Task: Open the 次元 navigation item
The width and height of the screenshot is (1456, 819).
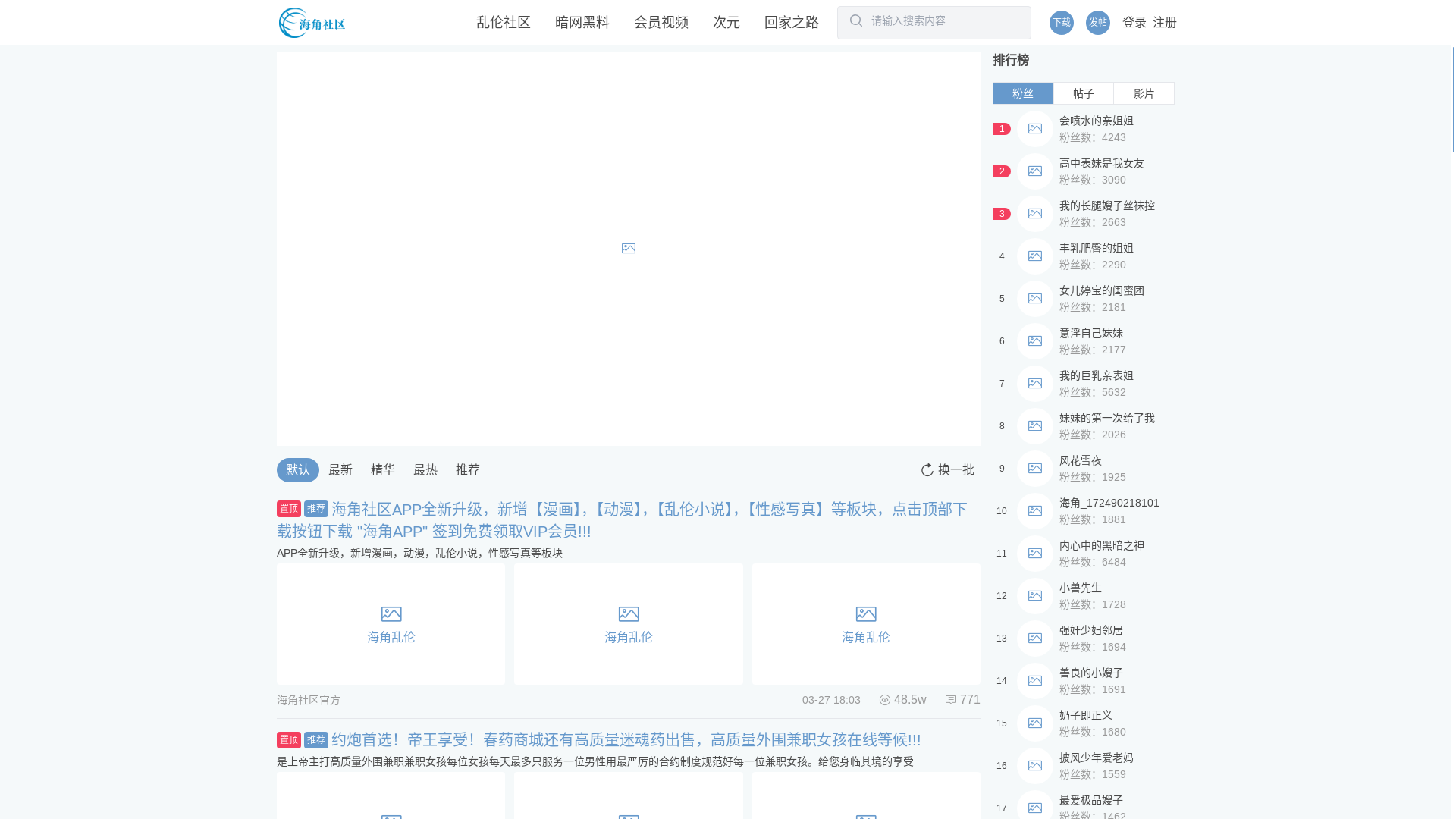Action: pyautogui.click(x=726, y=23)
